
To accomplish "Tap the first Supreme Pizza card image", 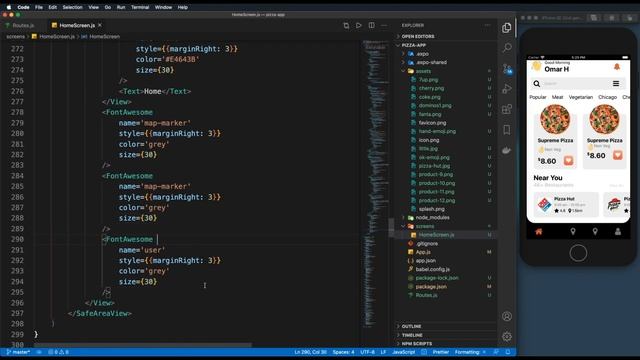I will pos(555,119).
